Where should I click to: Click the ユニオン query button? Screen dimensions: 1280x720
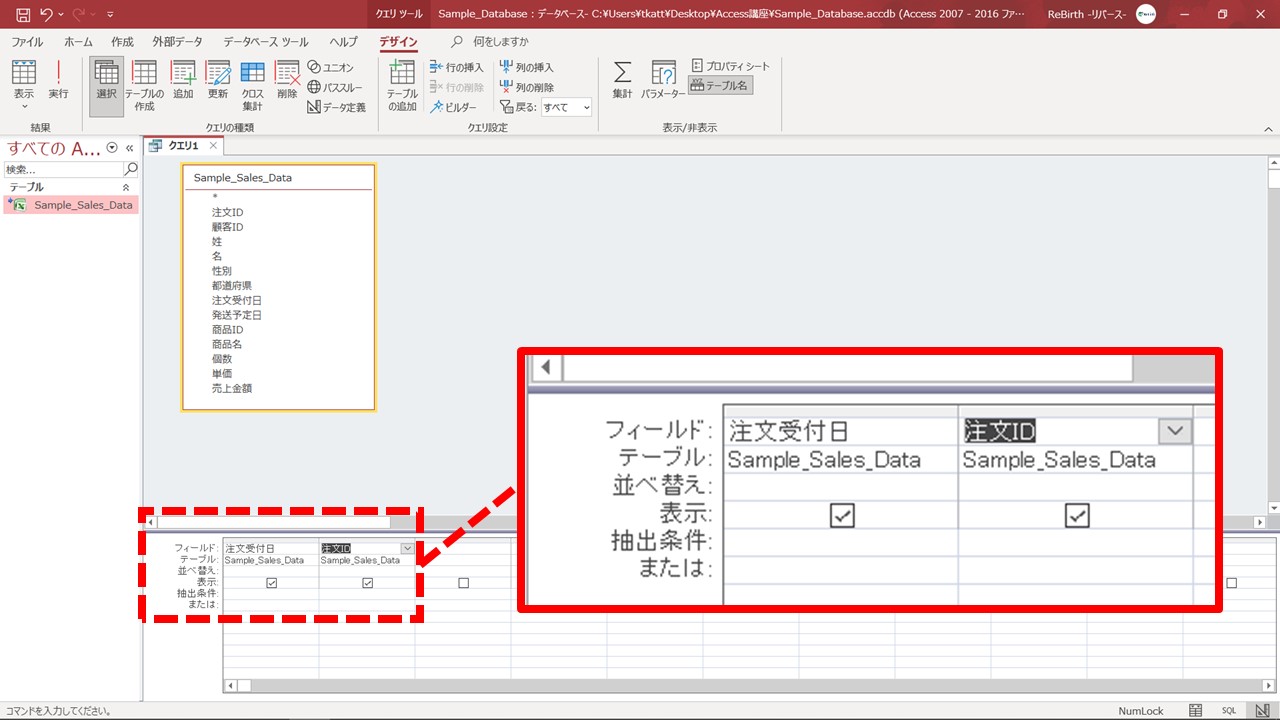click(x=331, y=67)
